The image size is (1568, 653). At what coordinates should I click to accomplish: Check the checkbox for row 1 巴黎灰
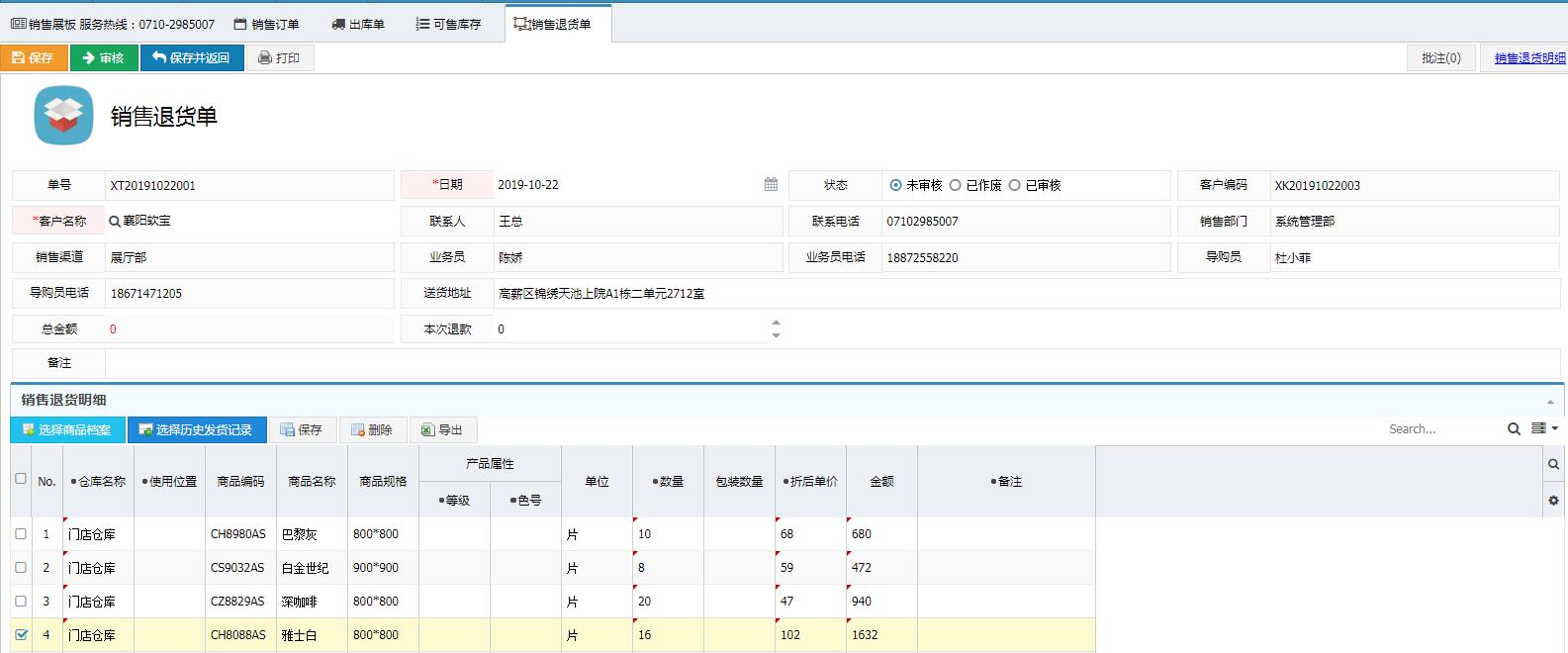pyautogui.click(x=21, y=534)
